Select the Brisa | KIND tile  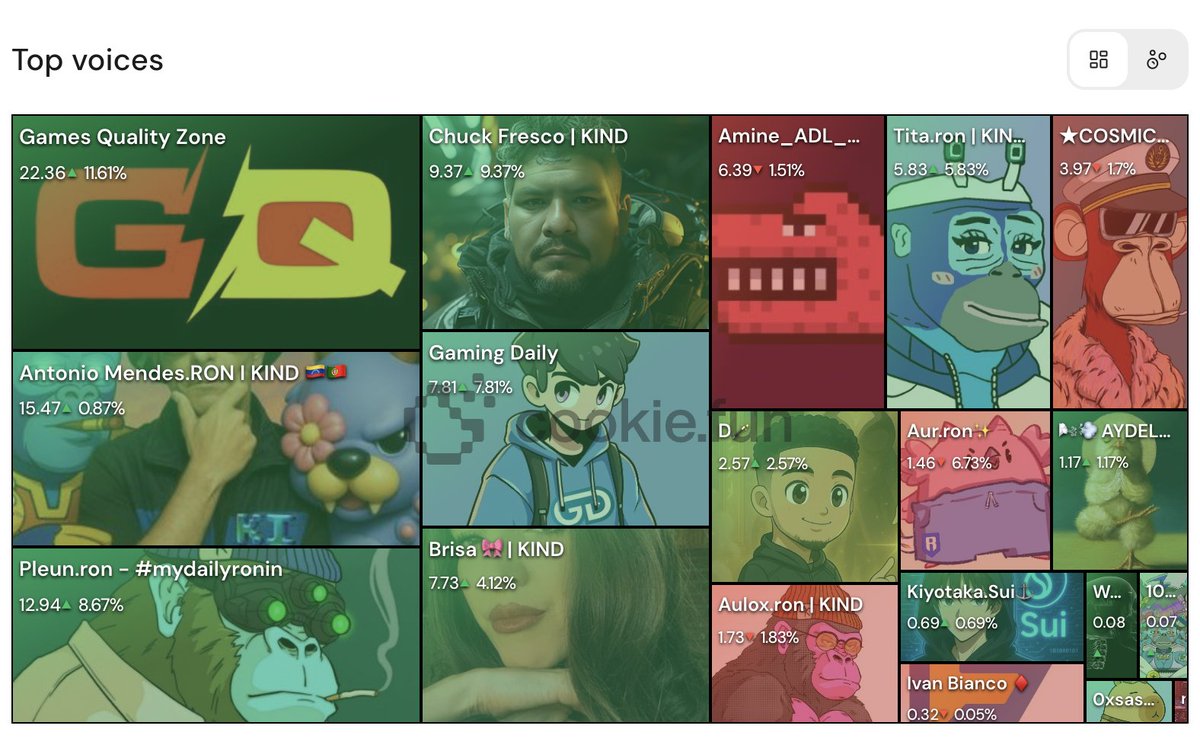point(566,625)
